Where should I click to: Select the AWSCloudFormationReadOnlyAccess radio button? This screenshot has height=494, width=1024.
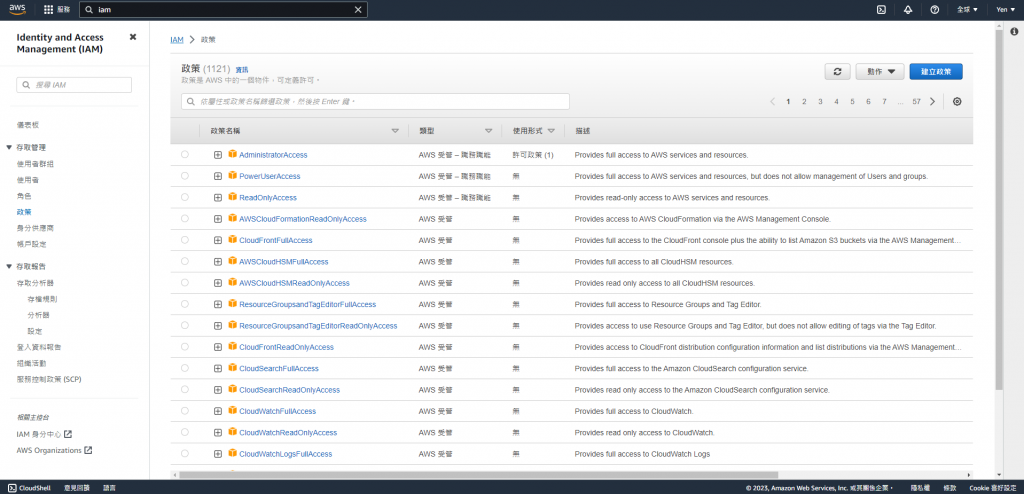tap(185, 219)
